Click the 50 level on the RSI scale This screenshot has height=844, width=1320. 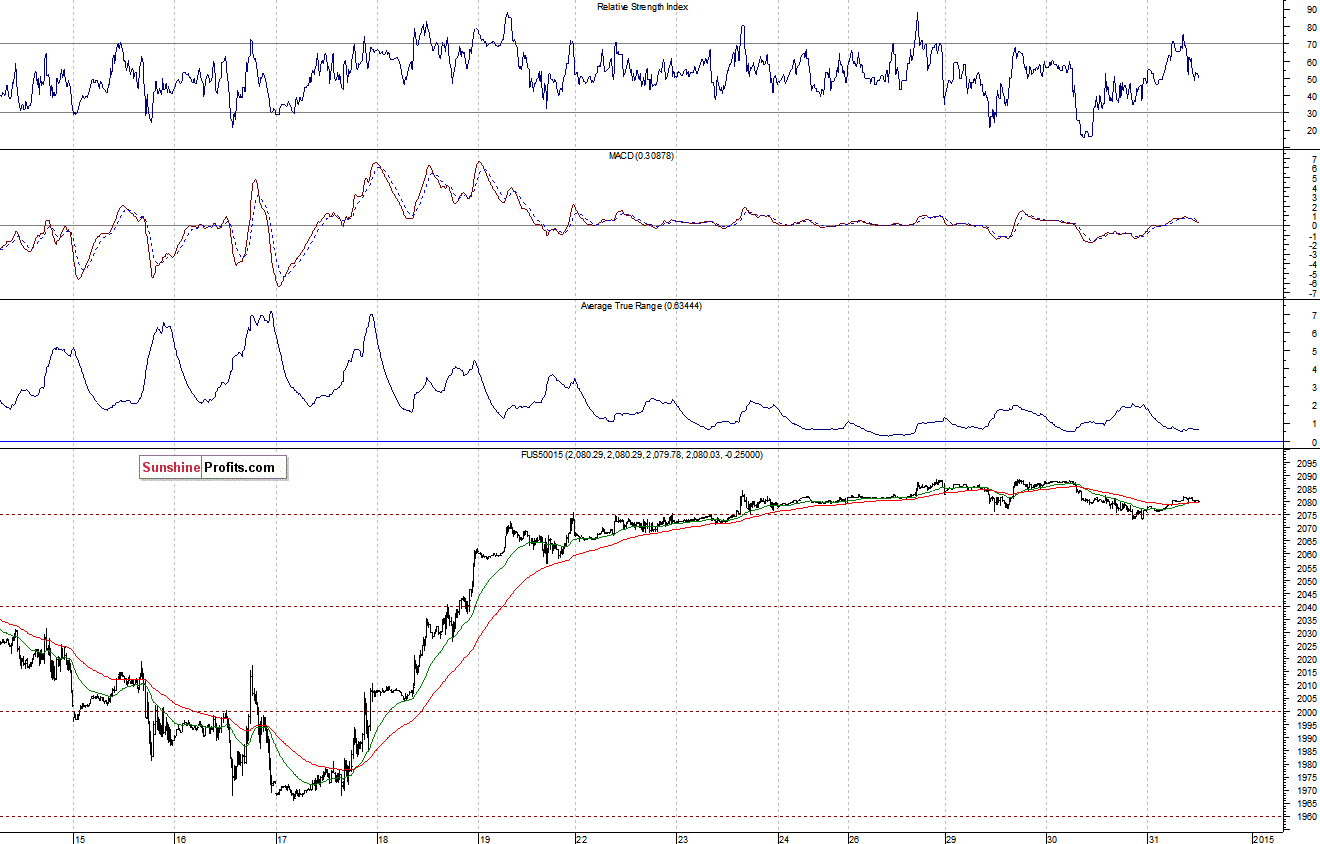1311,79
